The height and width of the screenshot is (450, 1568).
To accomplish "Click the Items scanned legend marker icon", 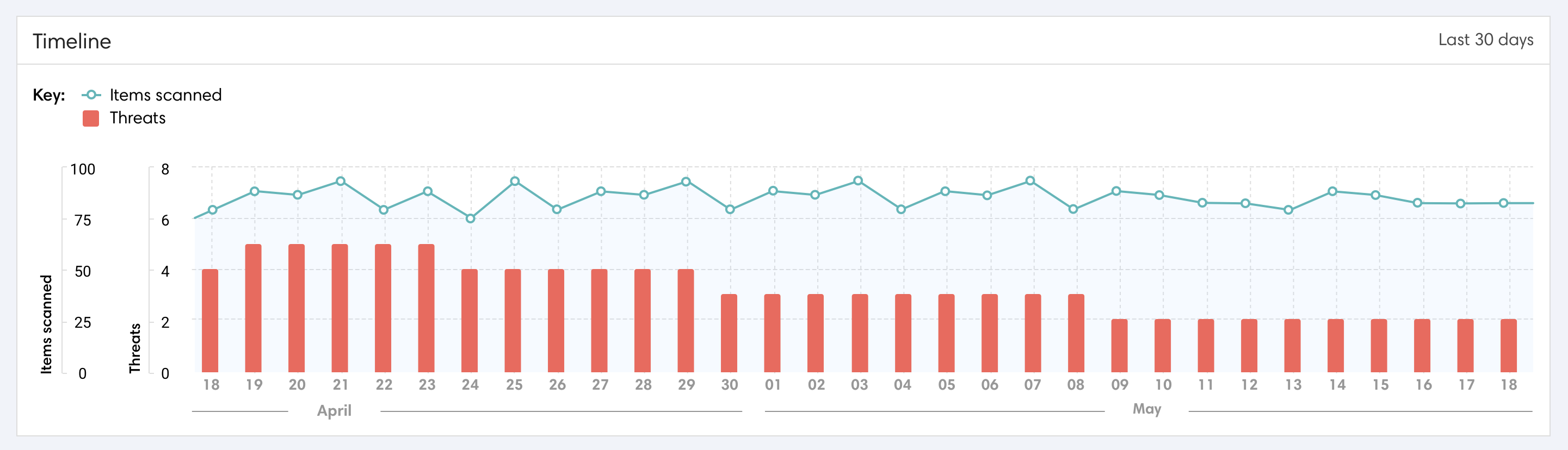I will 91,95.
